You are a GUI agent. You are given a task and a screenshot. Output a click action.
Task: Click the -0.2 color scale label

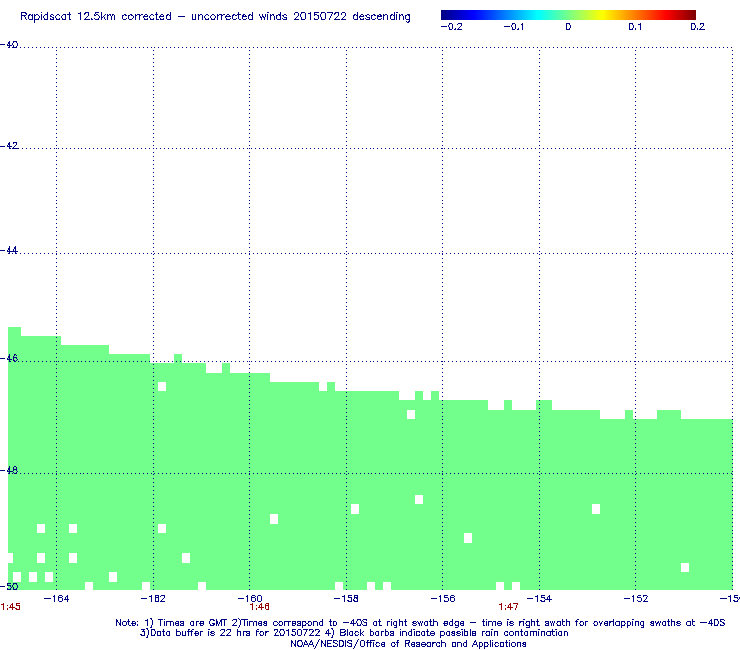[x=452, y=27]
